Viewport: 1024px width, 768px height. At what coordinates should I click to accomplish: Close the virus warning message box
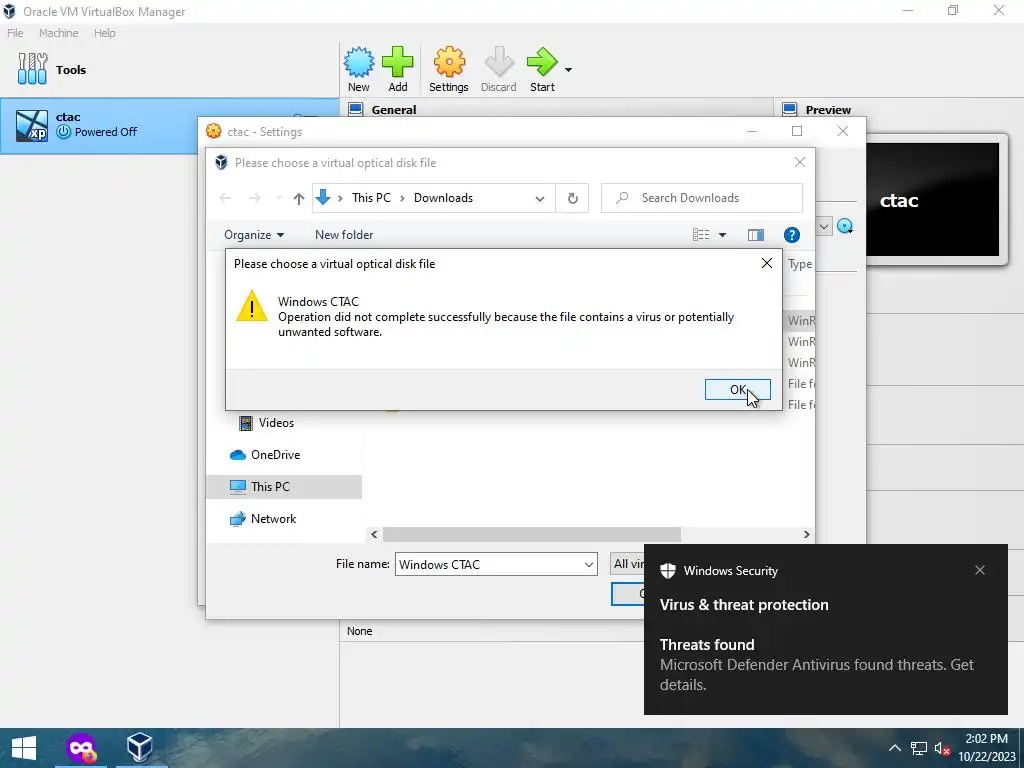(x=767, y=263)
